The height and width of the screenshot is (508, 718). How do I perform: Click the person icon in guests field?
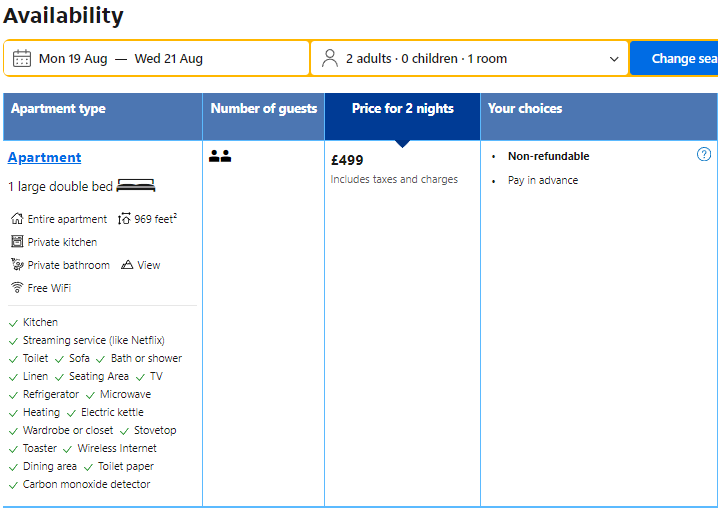[330, 59]
